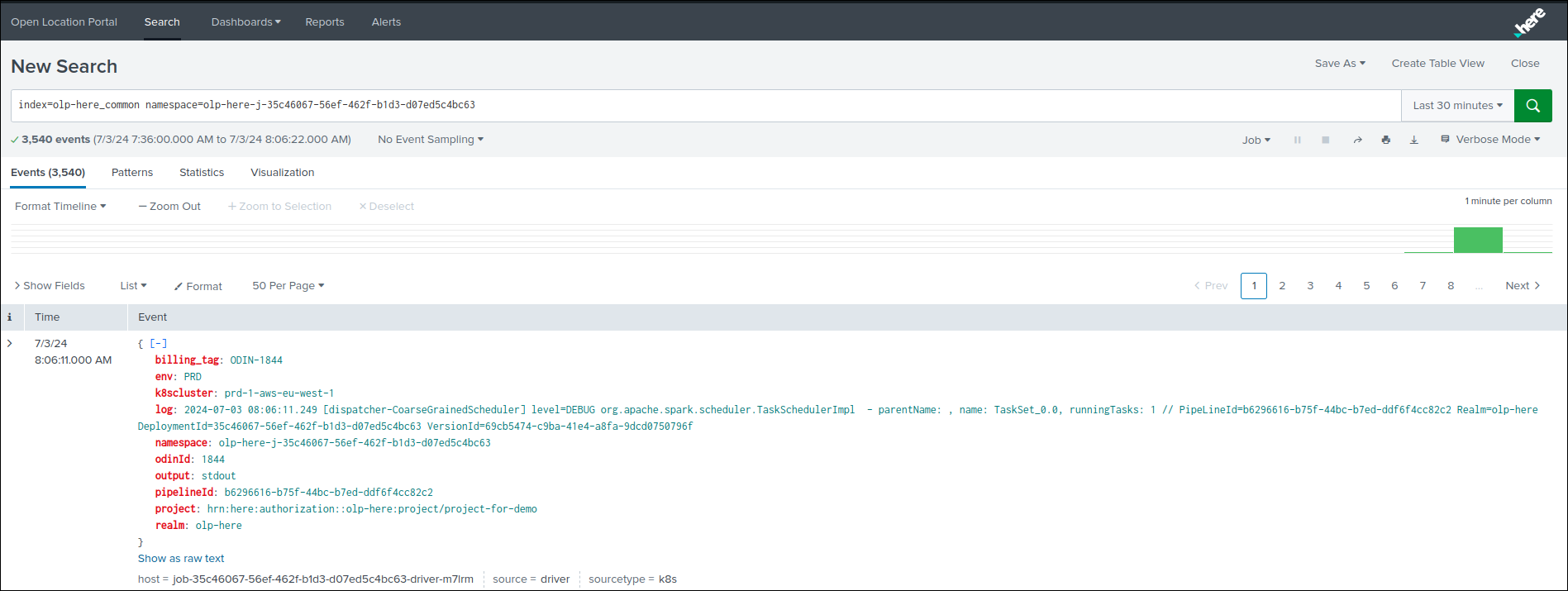Screen dimensions: 1568x591
Task: Open Alerts in navigation bar
Action: (386, 22)
